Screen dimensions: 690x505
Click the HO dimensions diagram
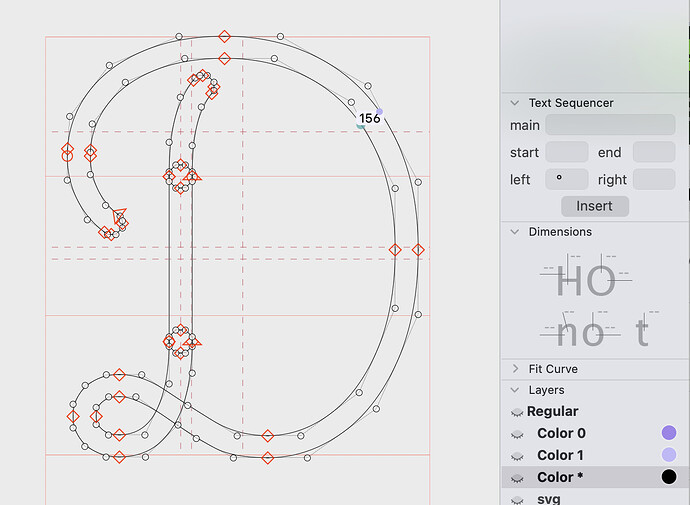[586, 280]
